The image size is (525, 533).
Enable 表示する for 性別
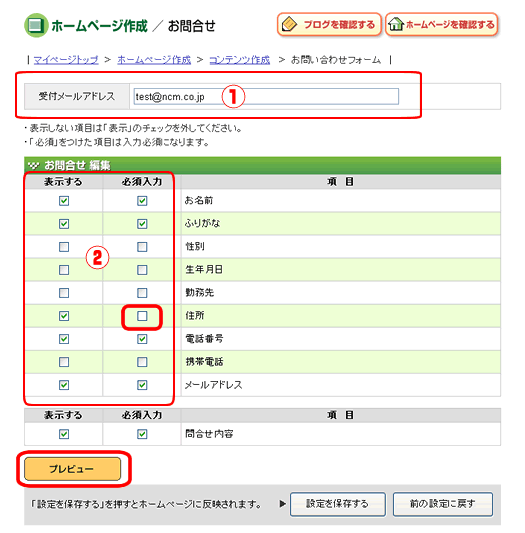[x=64, y=247]
